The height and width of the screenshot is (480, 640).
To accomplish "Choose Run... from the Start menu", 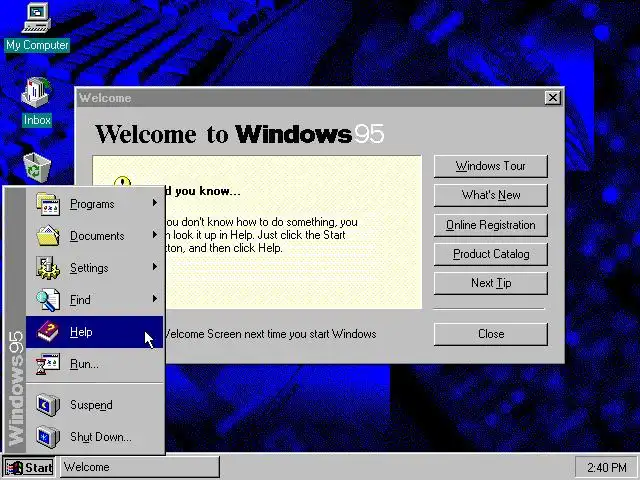I will 94,364.
